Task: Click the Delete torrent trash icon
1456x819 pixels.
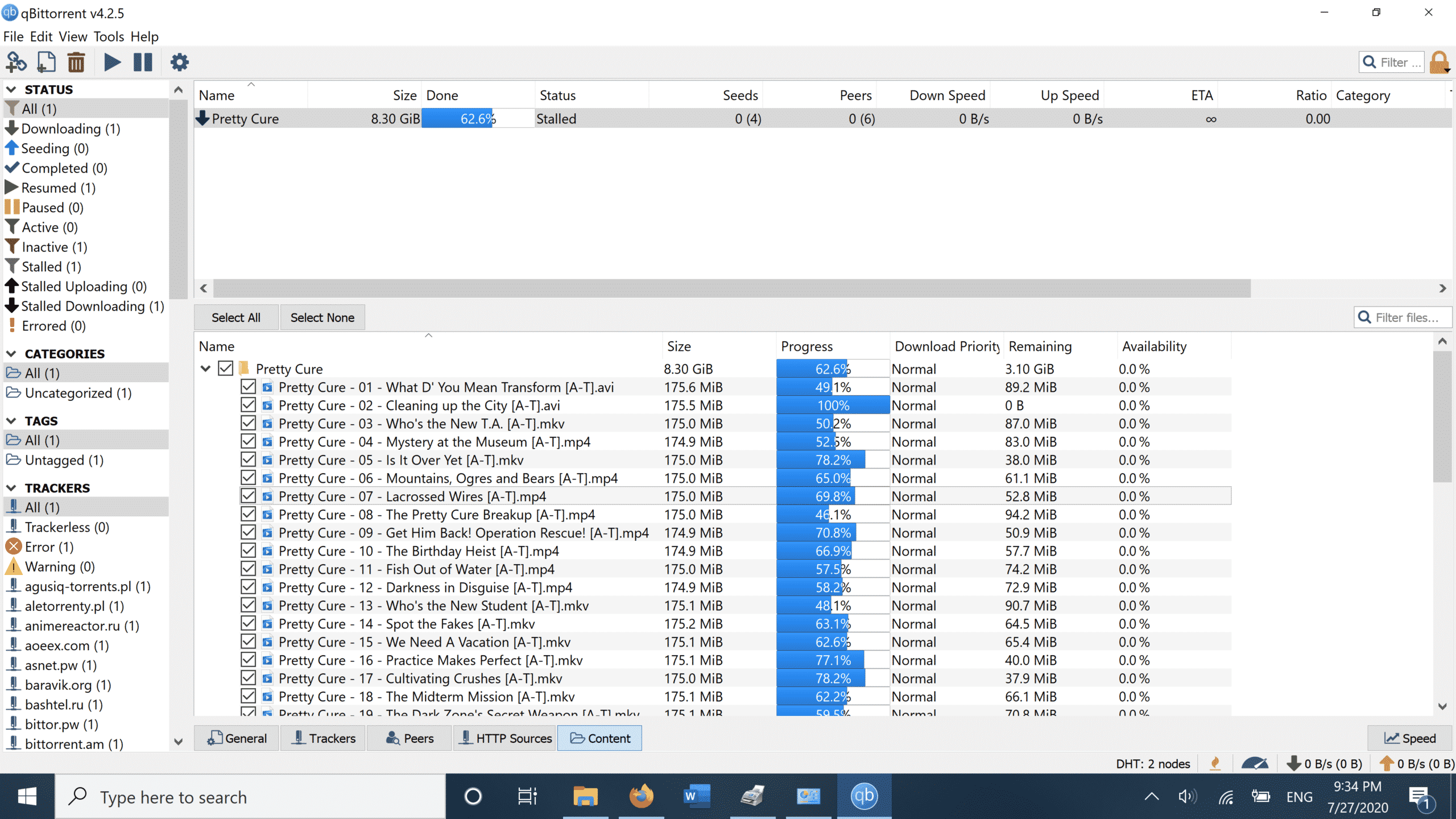Action: pyautogui.click(x=76, y=62)
